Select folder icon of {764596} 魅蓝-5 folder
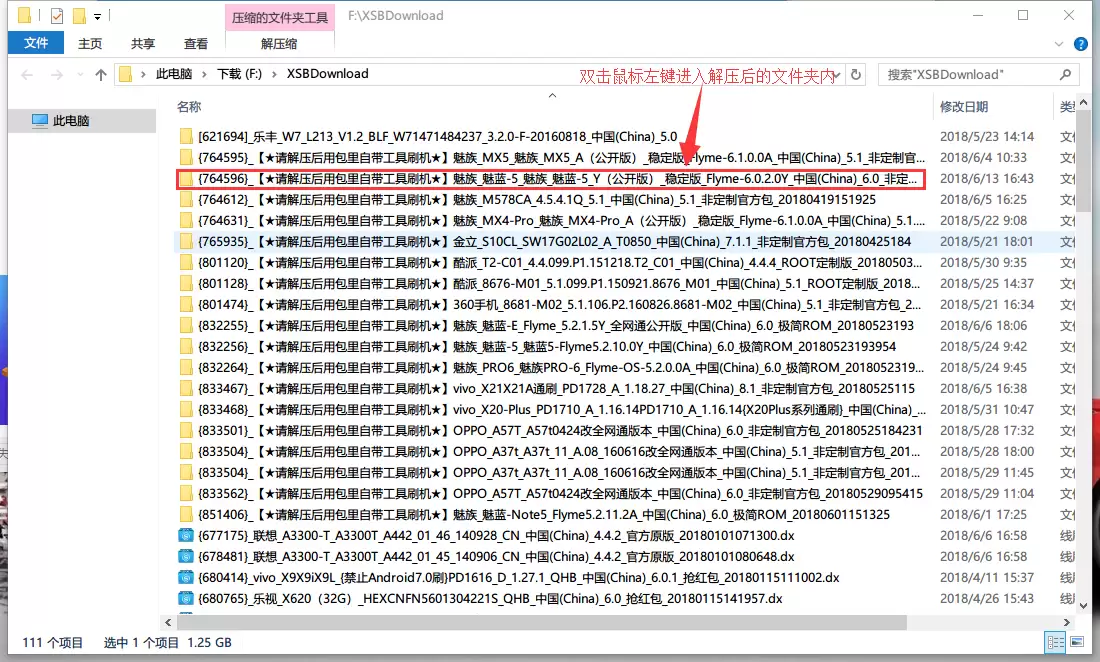 point(186,178)
